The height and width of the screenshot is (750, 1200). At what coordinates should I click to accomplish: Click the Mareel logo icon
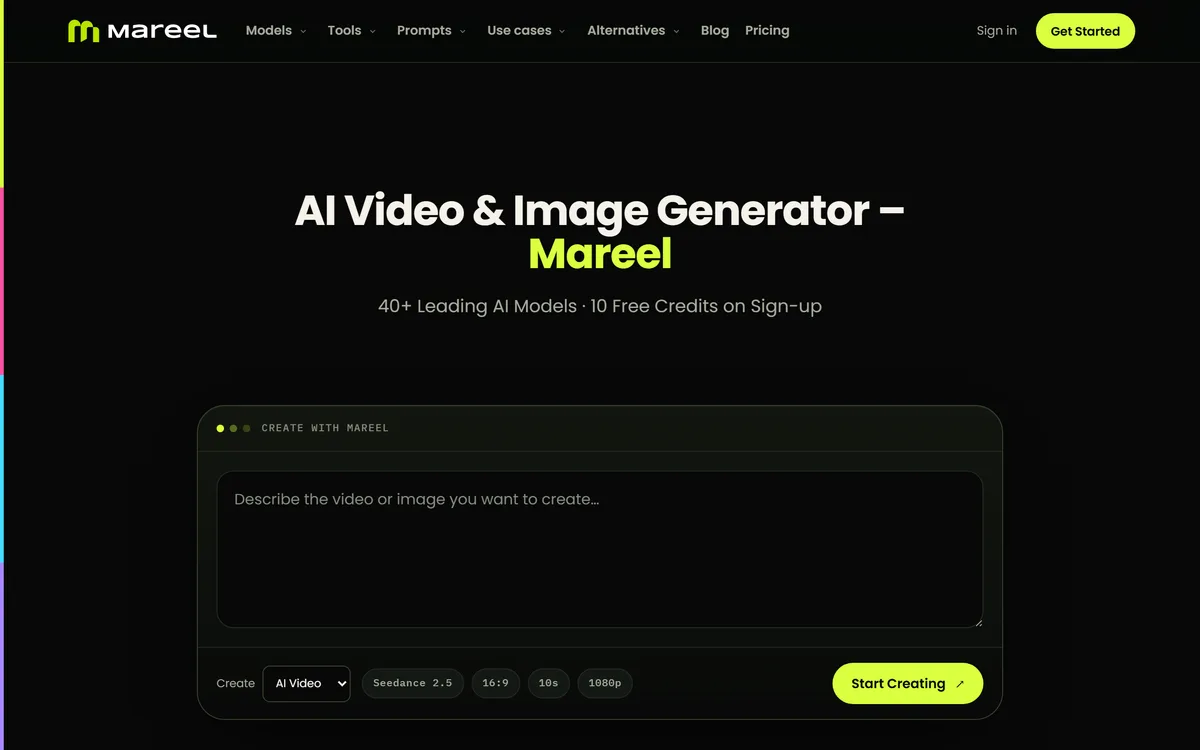83,31
